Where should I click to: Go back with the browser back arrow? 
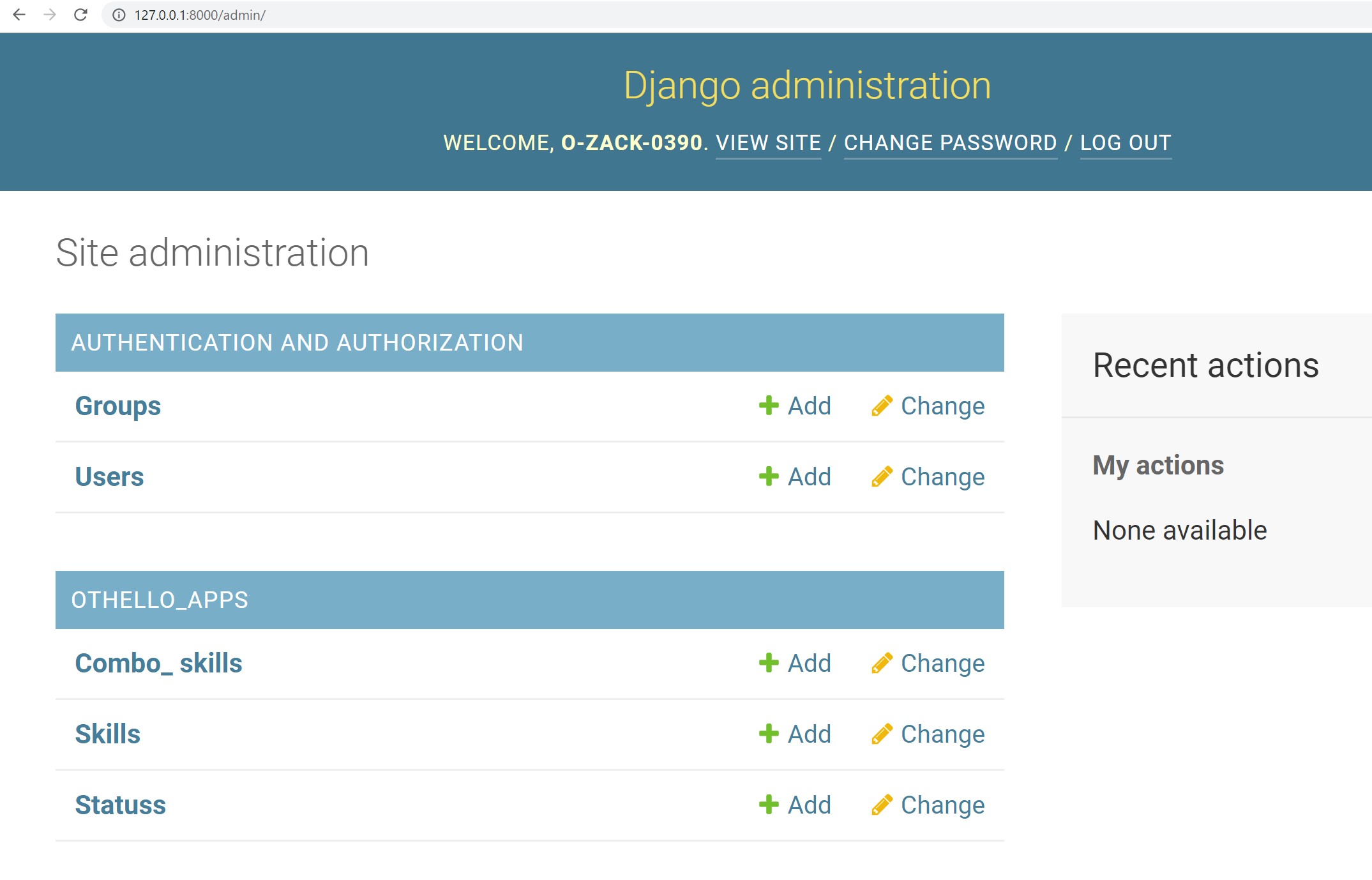(19, 15)
